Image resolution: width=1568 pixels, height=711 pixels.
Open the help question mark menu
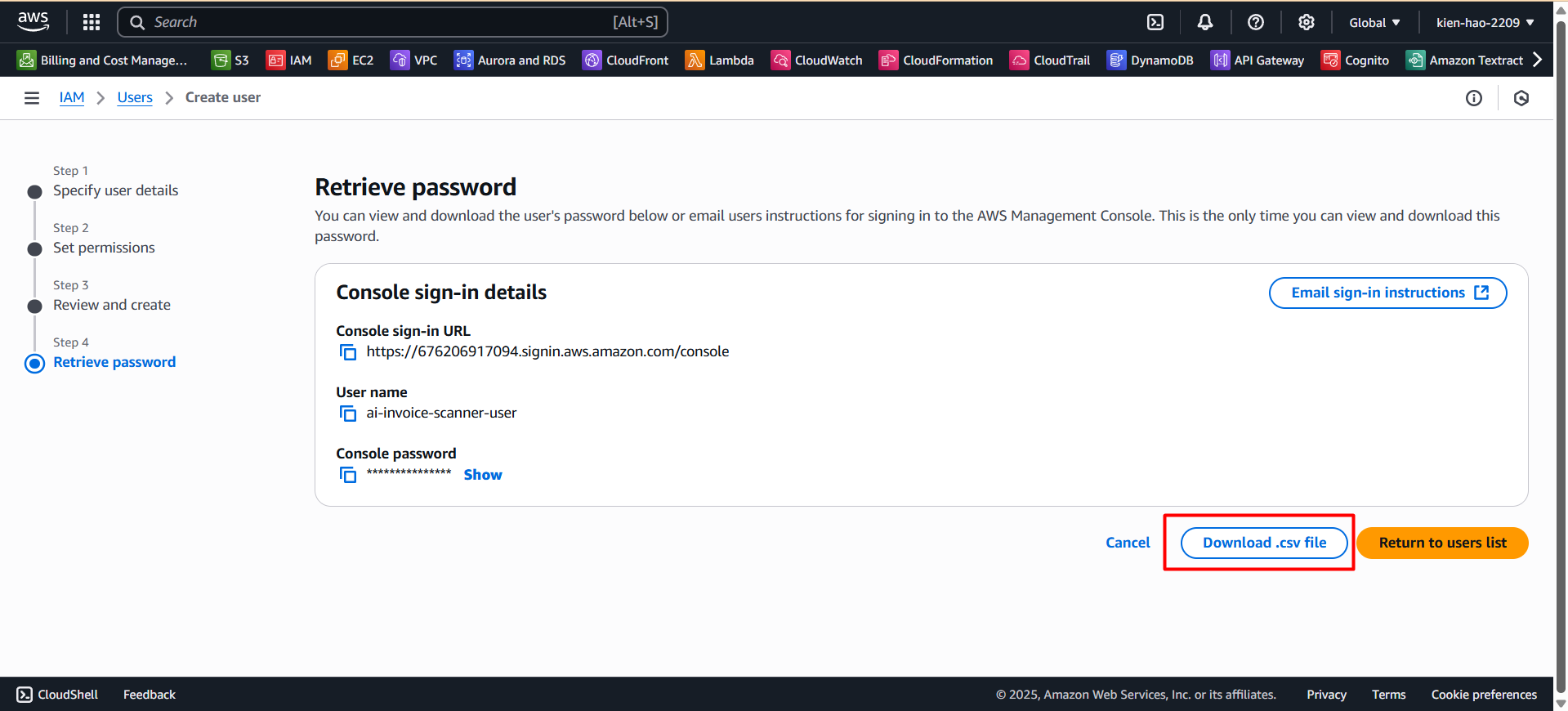(1256, 22)
